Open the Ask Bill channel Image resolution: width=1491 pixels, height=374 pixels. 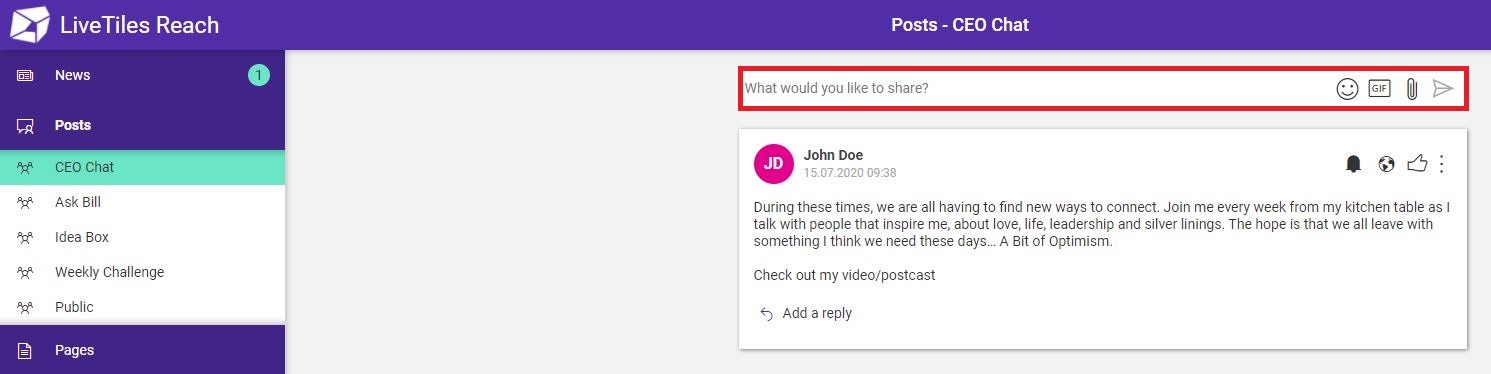tap(142, 202)
